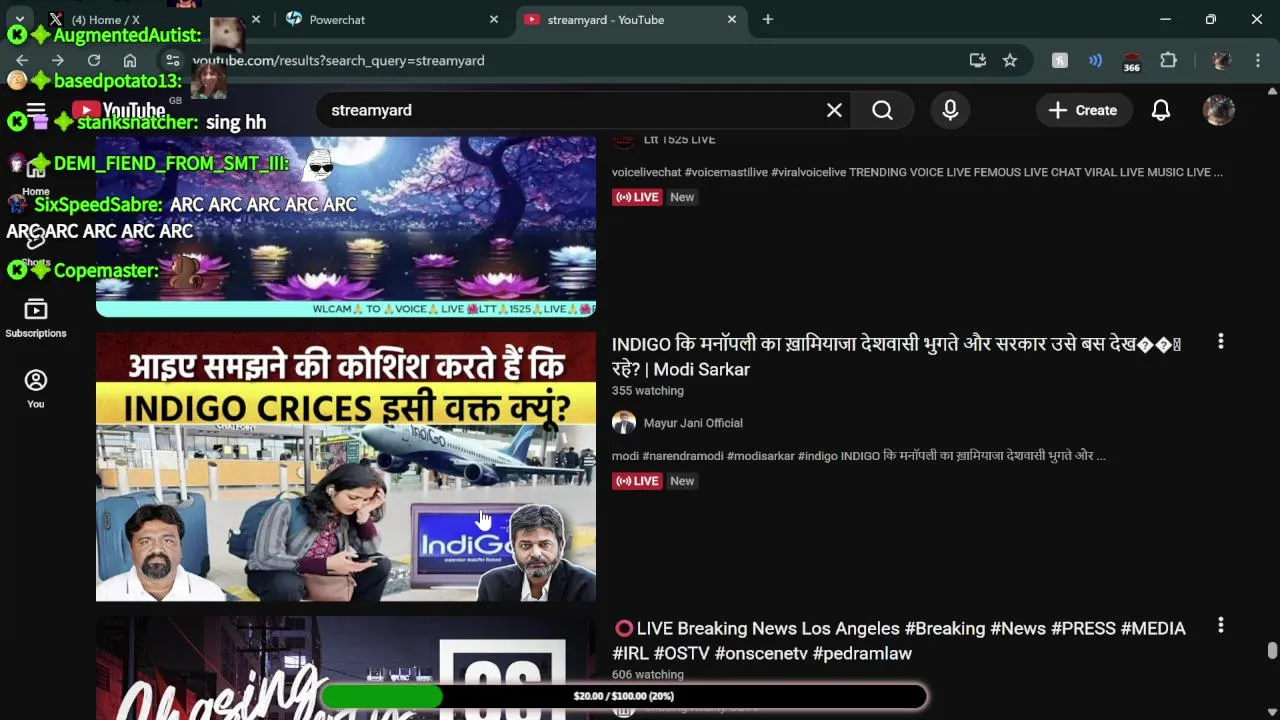
Task: Visit the Mayur Jani Official channel
Action: pos(693,423)
